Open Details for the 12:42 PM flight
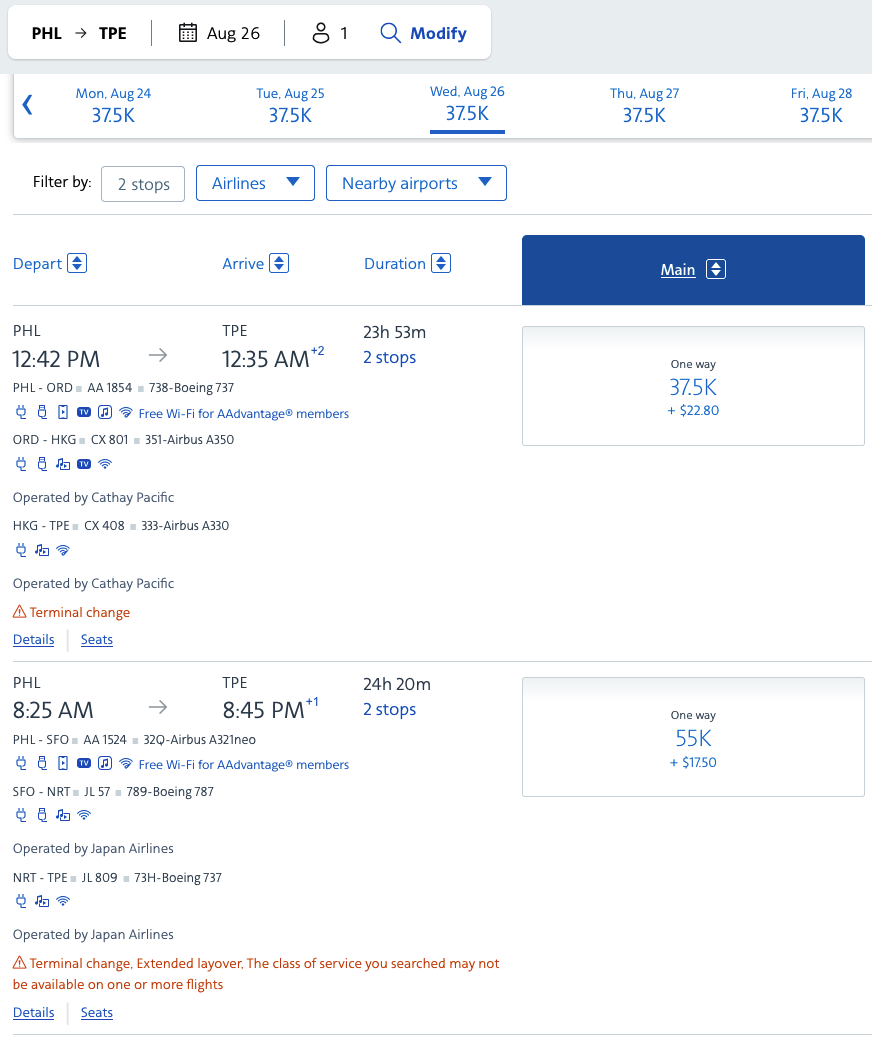Screen dimensions: 872x1044 click(33, 639)
